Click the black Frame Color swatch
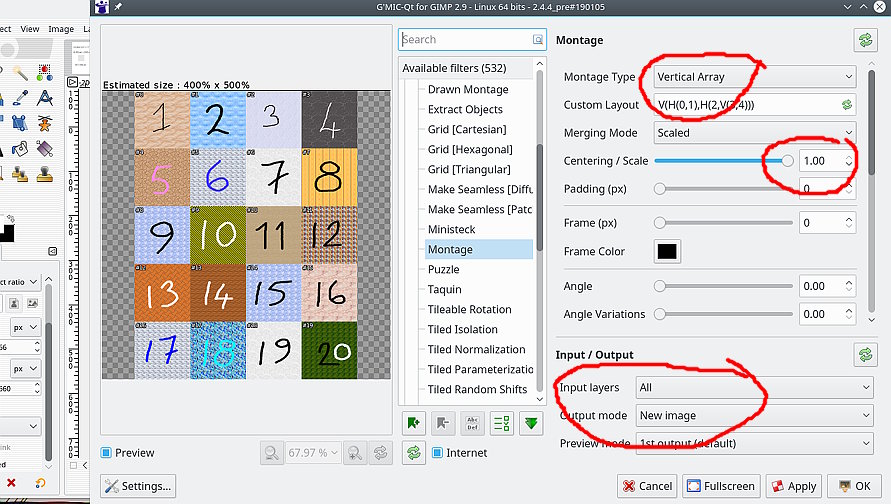Screen dimensions: 891x504 click(x=666, y=251)
